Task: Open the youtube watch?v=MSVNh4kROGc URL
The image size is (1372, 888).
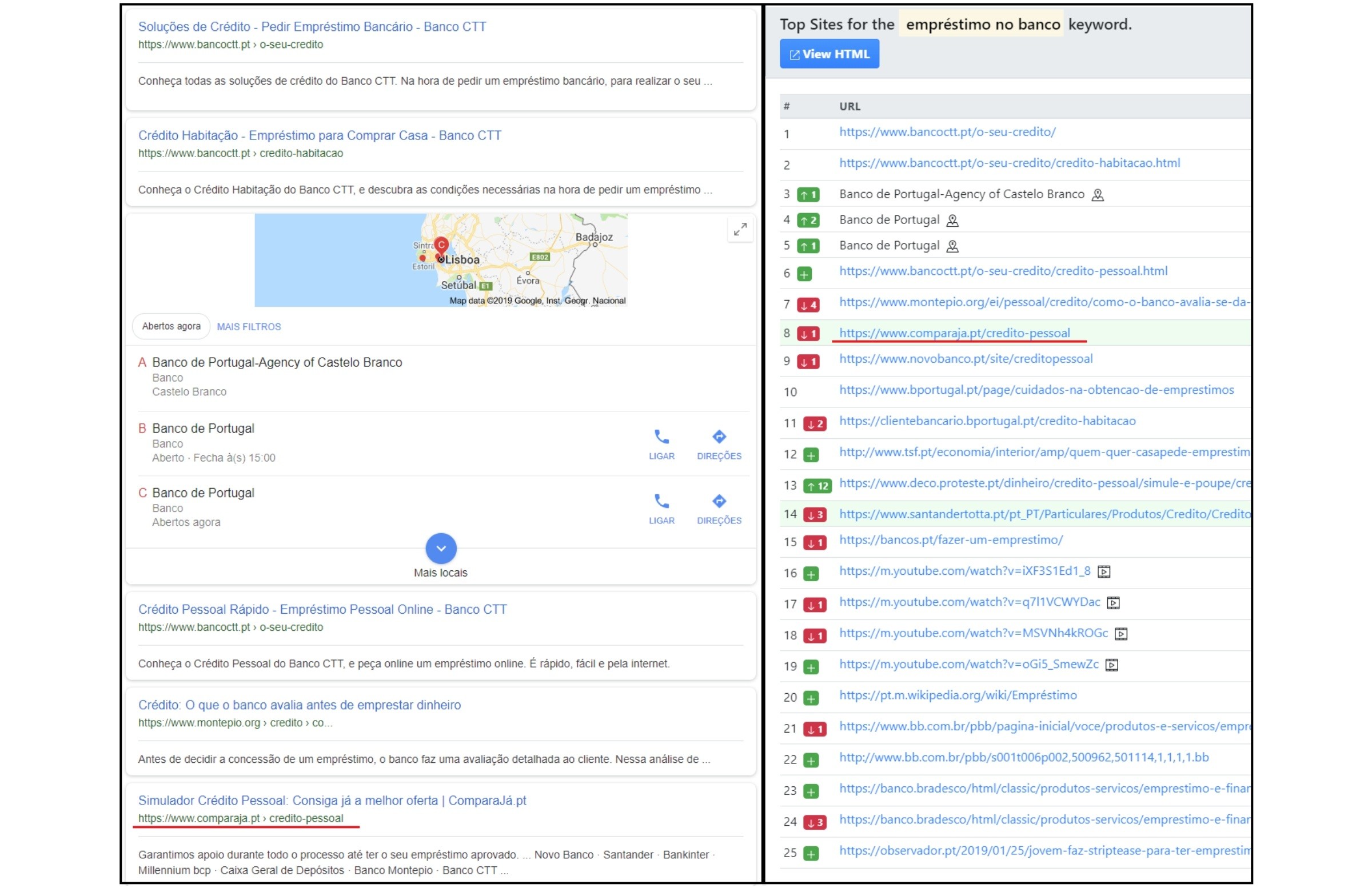Action: (x=974, y=633)
